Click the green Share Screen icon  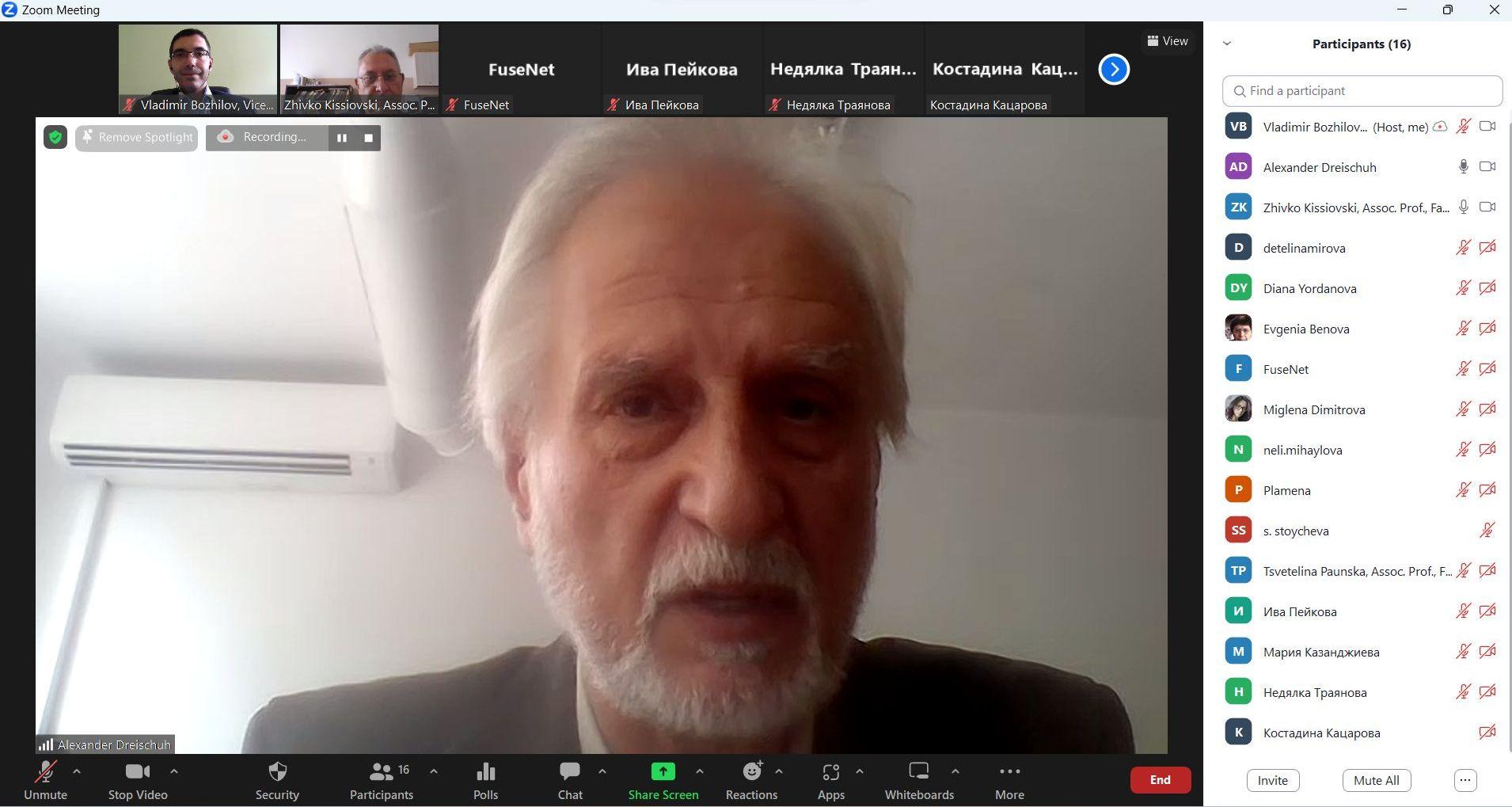tap(663, 771)
